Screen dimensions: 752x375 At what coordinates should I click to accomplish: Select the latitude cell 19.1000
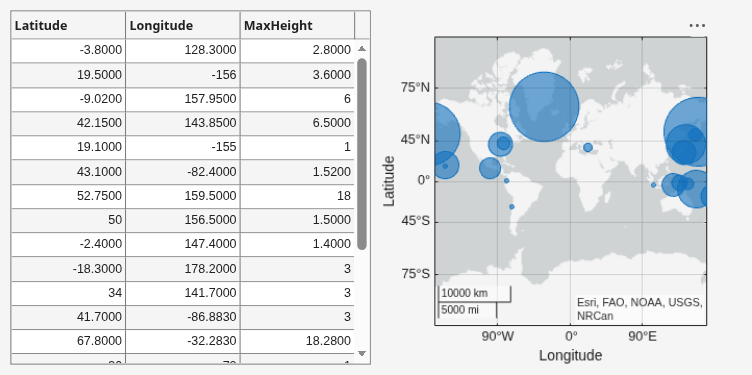click(68, 147)
